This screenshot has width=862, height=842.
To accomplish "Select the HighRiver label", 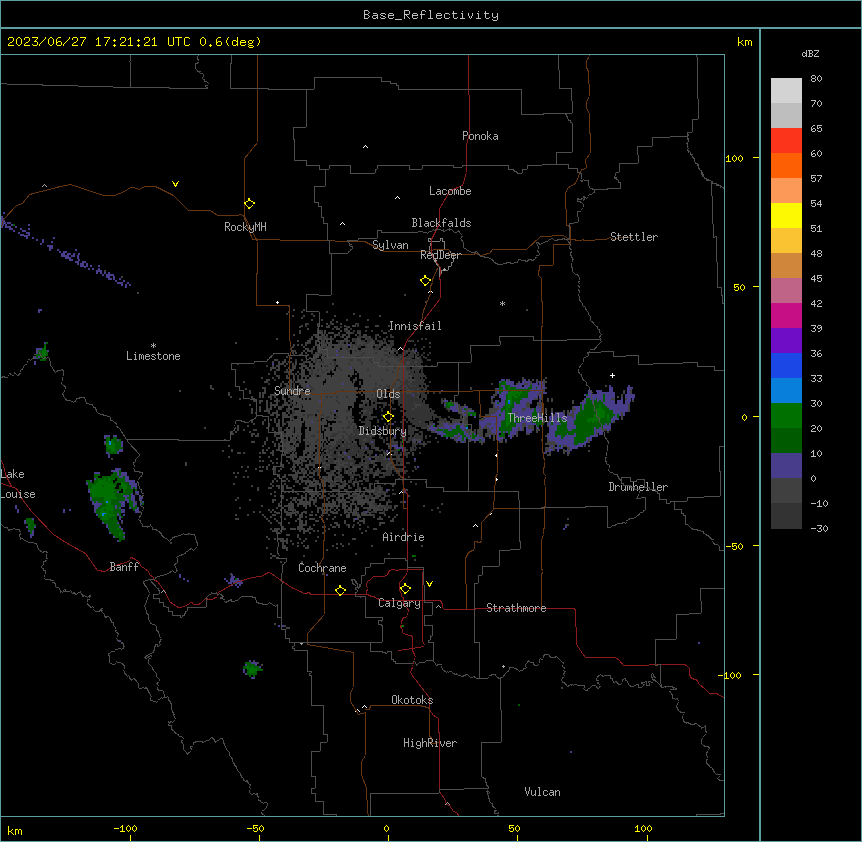I will [430, 743].
